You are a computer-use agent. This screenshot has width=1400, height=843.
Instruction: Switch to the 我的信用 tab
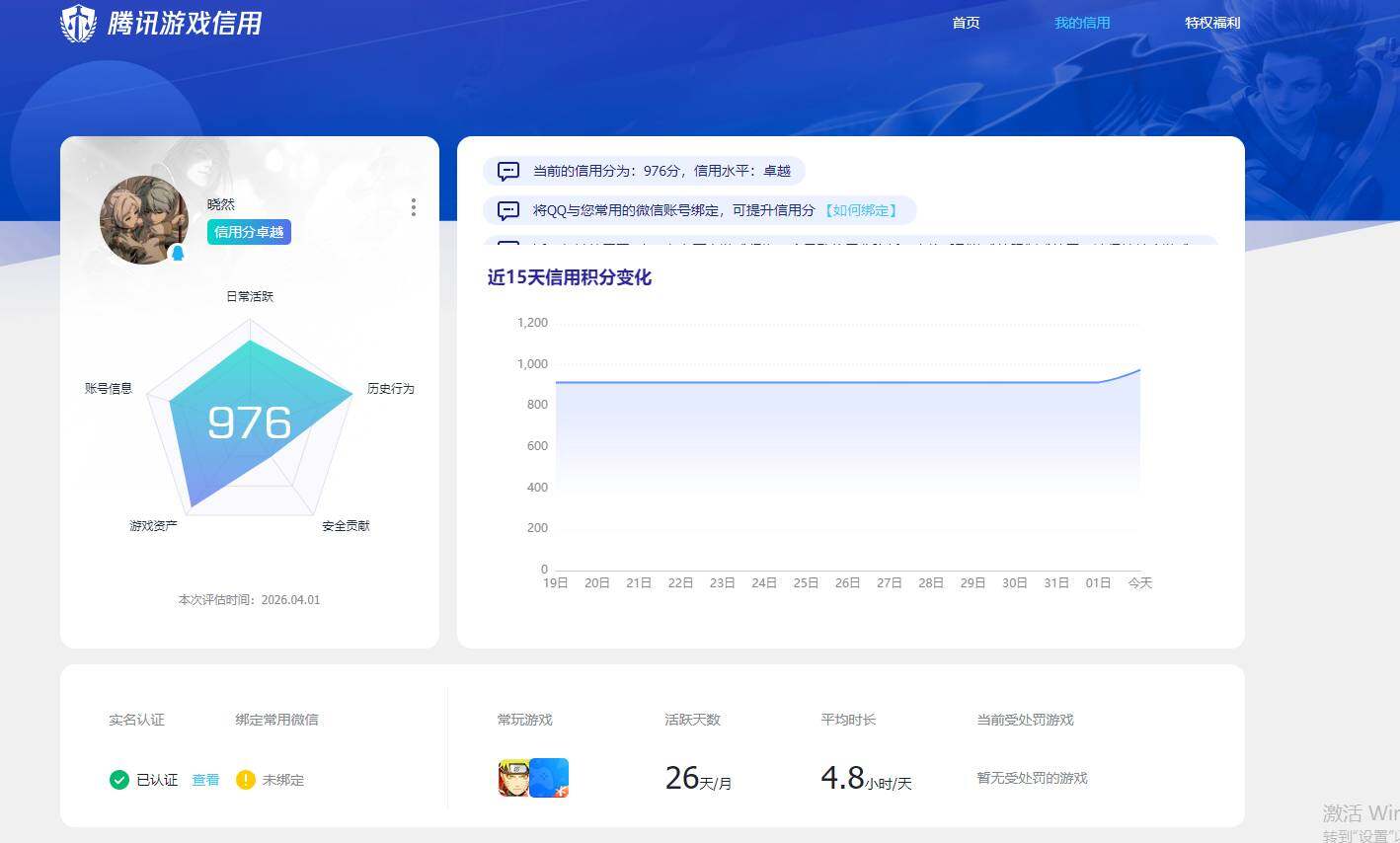pos(1082,23)
